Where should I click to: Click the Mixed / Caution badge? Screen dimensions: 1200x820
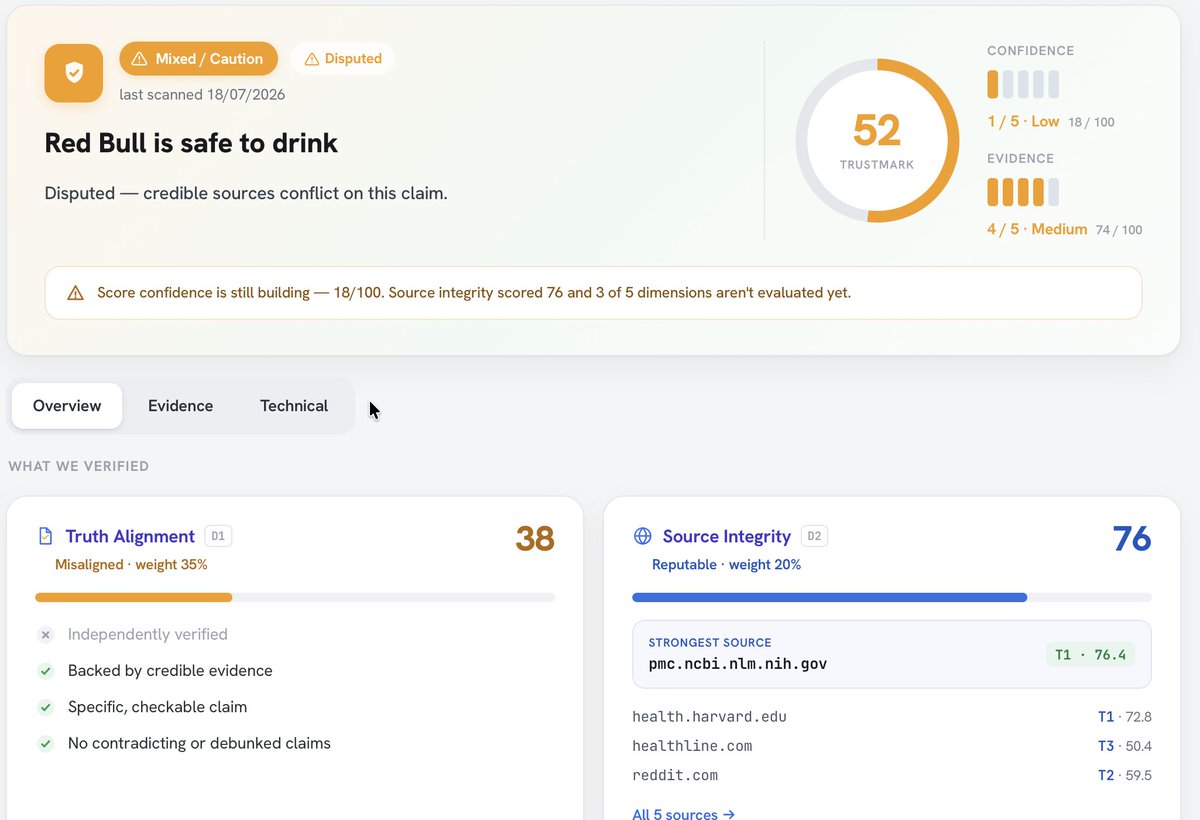(198, 59)
